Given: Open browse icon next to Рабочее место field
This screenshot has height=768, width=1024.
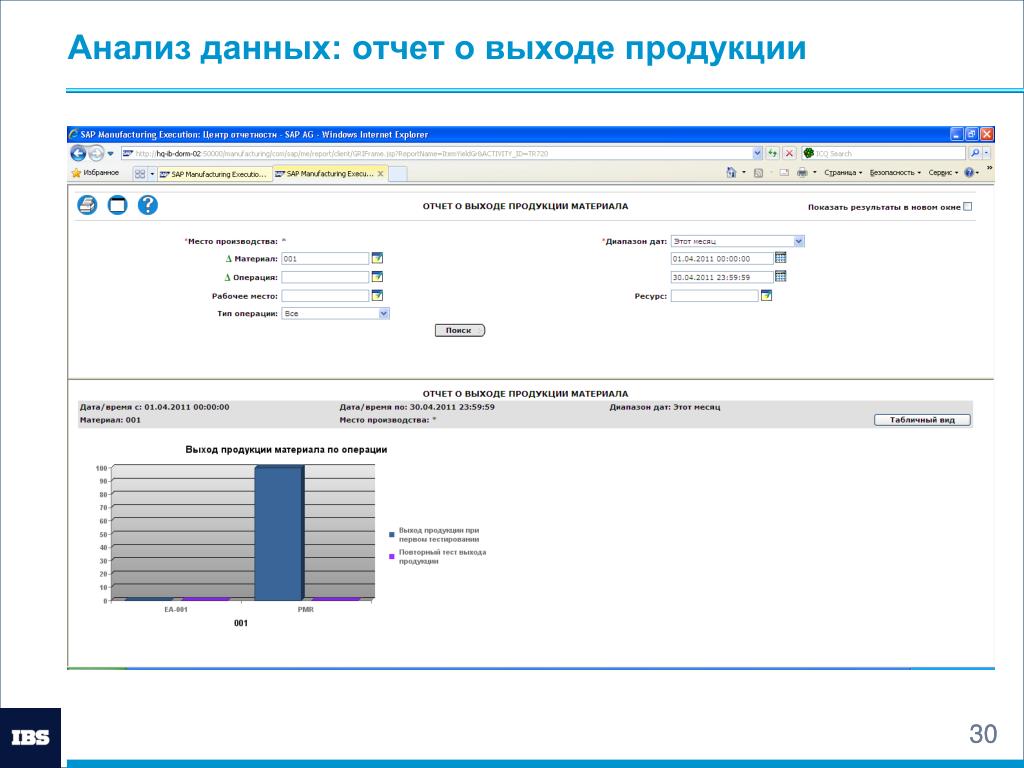Looking at the screenshot, I should point(377,295).
